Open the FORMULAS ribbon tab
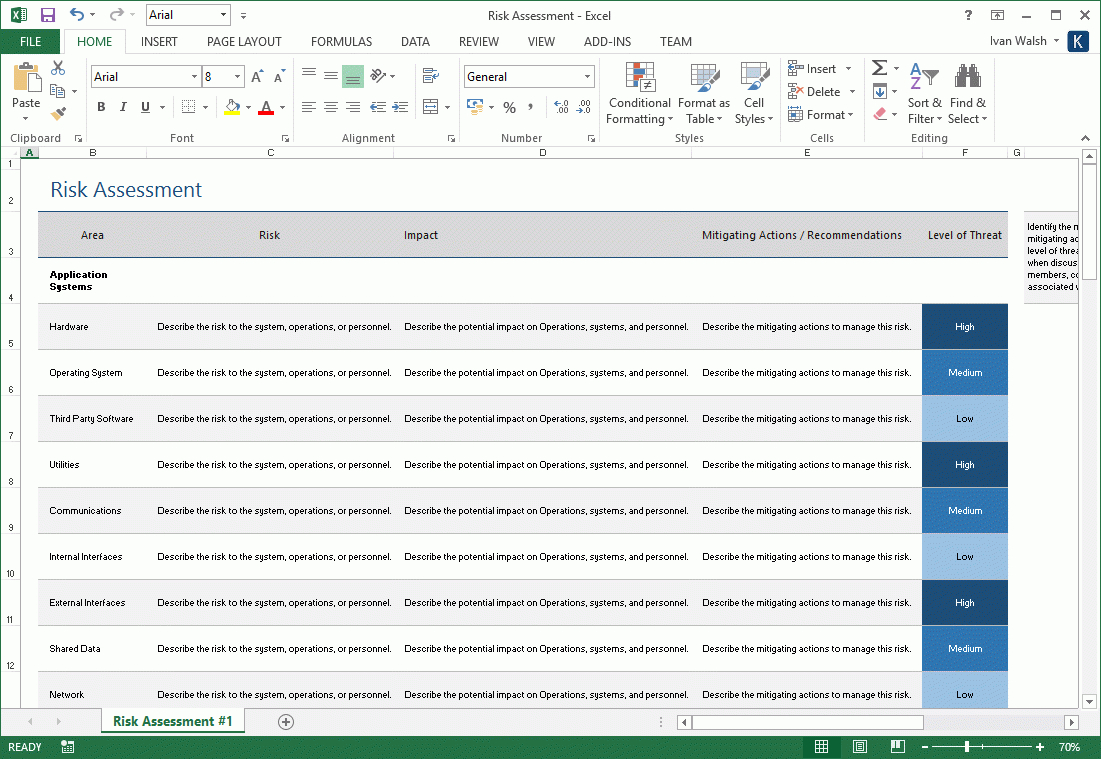This screenshot has height=759, width=1101. [x=341, y=42]
